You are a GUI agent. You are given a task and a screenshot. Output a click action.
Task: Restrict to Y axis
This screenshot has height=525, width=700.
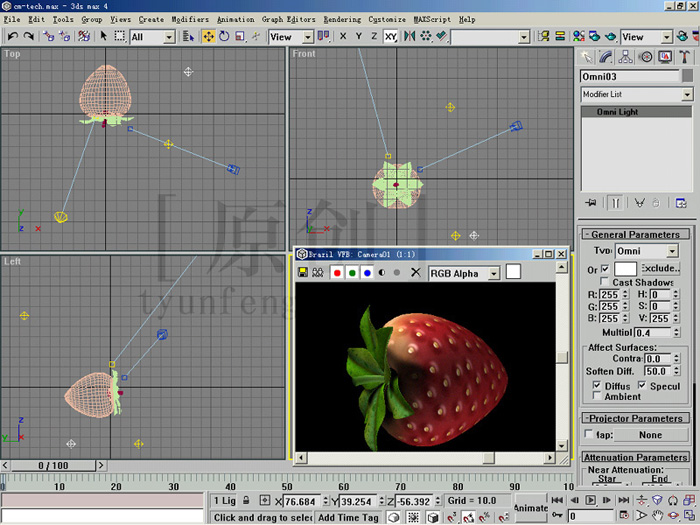click(x=358, y=36)
